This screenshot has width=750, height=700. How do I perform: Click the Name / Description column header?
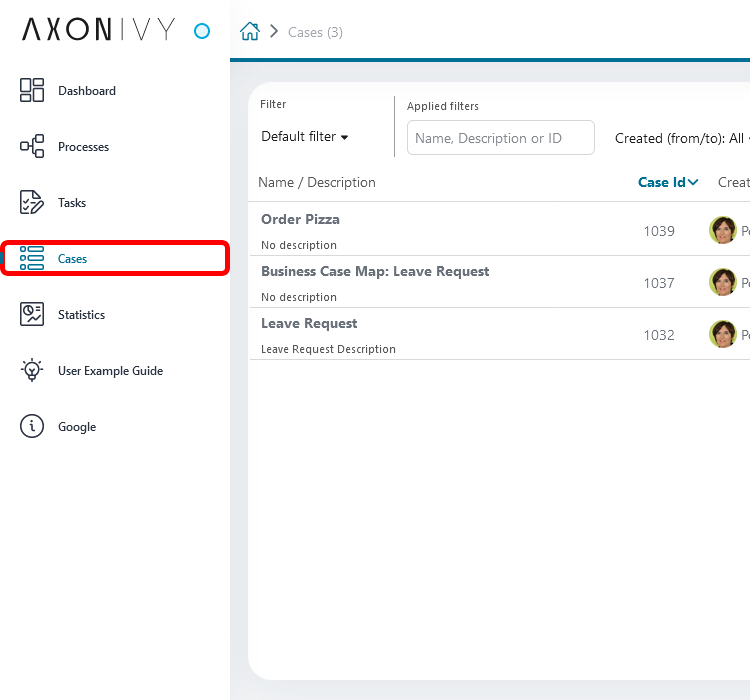[317, 182]
